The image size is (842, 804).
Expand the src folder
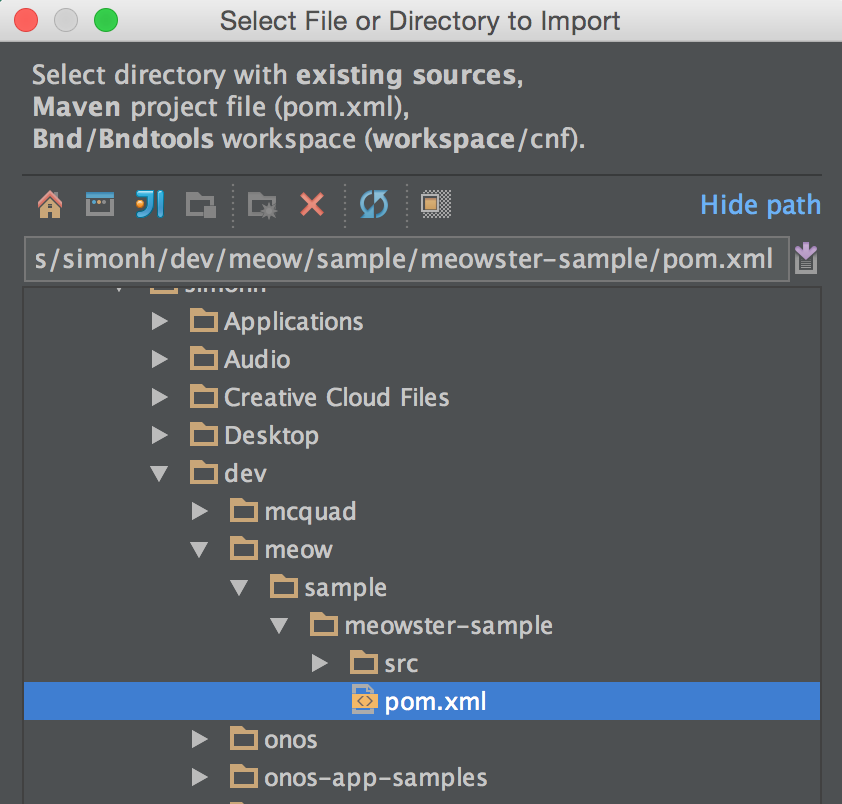coord(319,663)
